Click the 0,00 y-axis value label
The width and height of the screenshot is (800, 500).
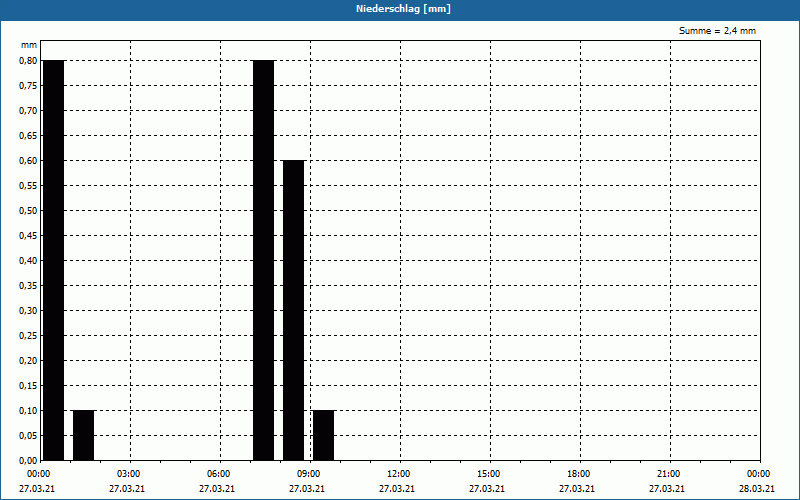[x=28, y=460]
